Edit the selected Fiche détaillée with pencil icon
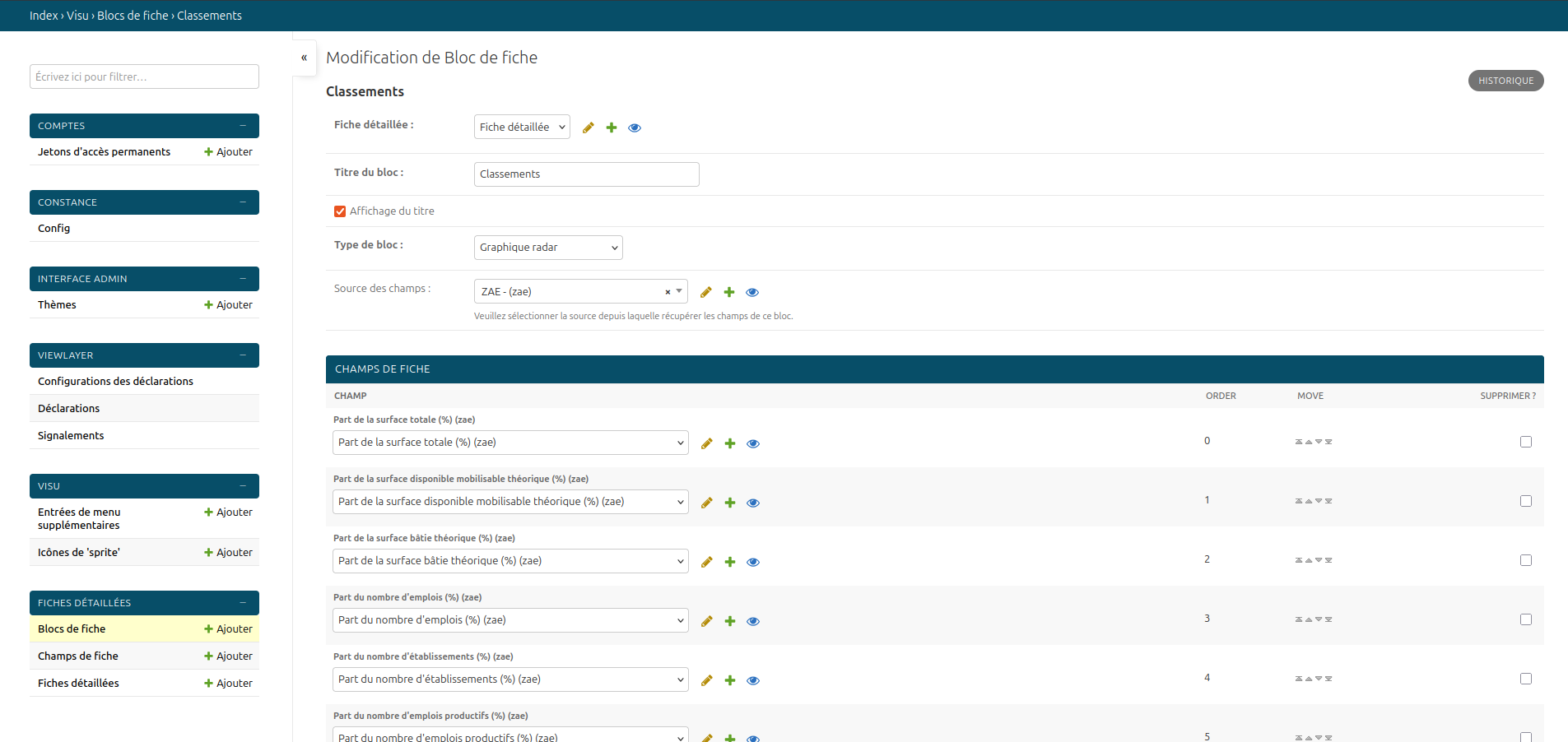This screenshot has width=1568, height=742. click(589, 128)
